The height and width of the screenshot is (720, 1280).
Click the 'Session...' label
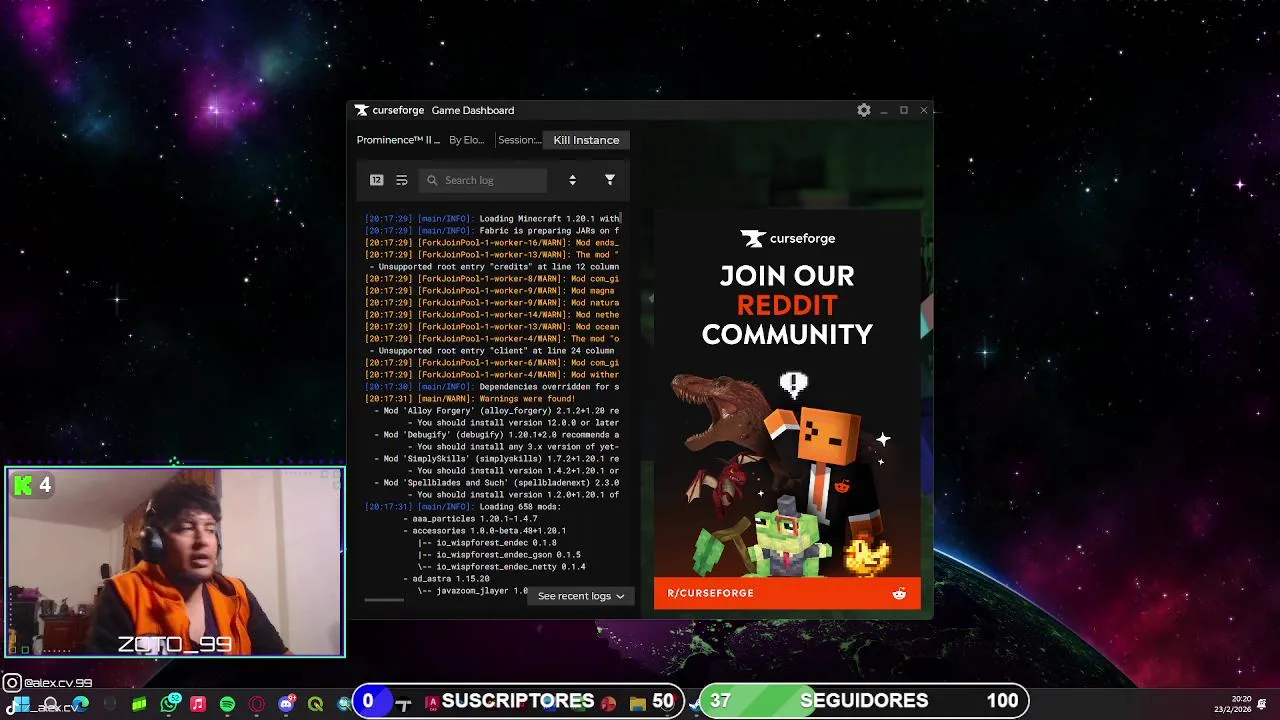(x=519, y=140)
